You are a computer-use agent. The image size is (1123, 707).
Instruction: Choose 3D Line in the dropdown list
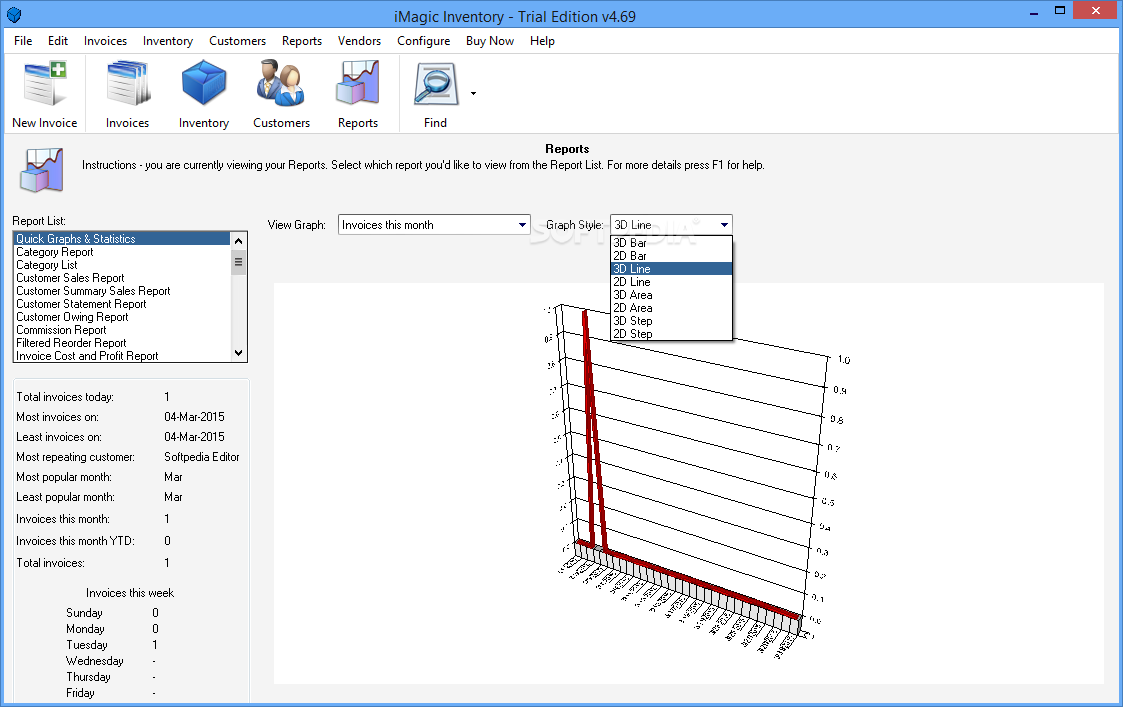671,269
